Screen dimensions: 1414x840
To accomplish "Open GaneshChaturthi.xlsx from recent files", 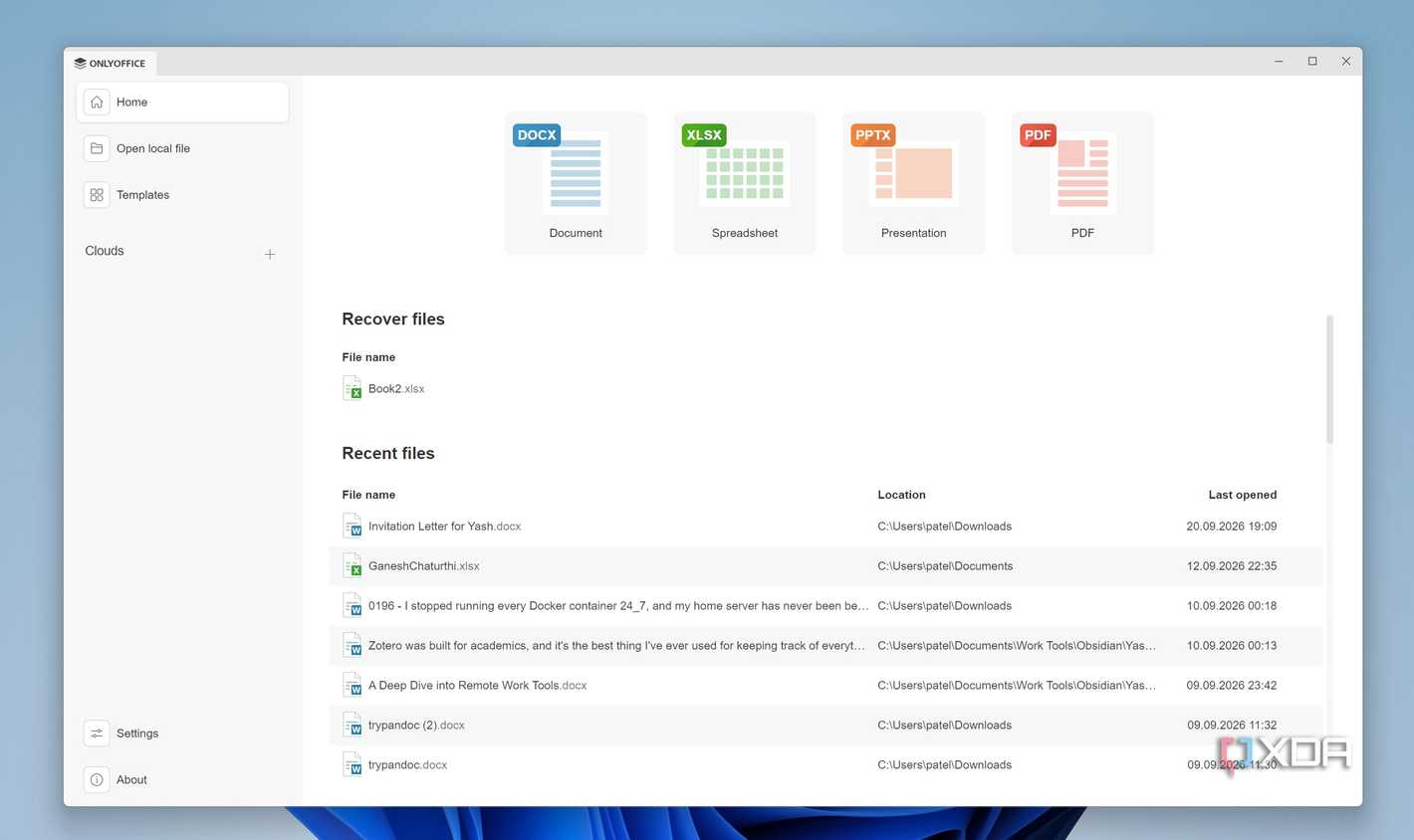I will [424, 566].
